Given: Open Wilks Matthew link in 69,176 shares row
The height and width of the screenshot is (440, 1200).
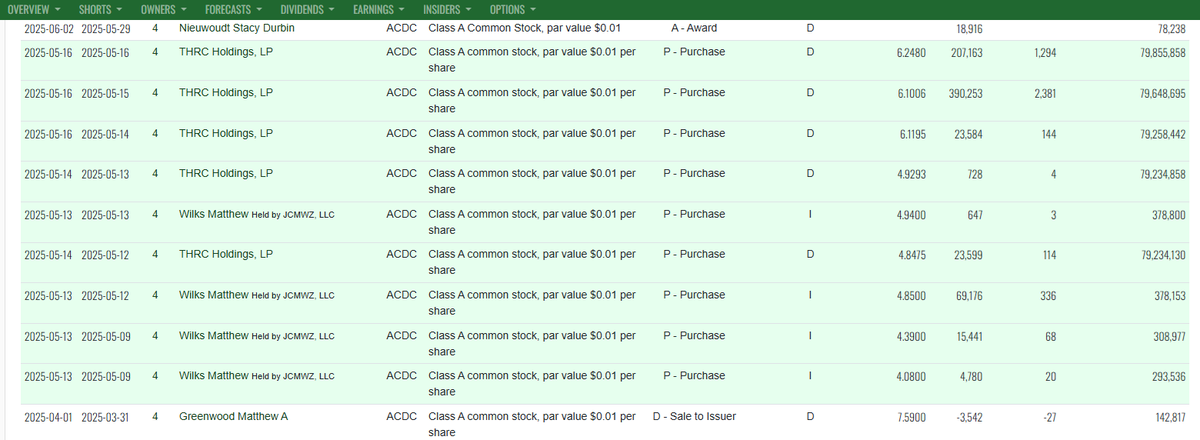Looking at the screenshot, I should pyautogui.click(x=213, y=295).
